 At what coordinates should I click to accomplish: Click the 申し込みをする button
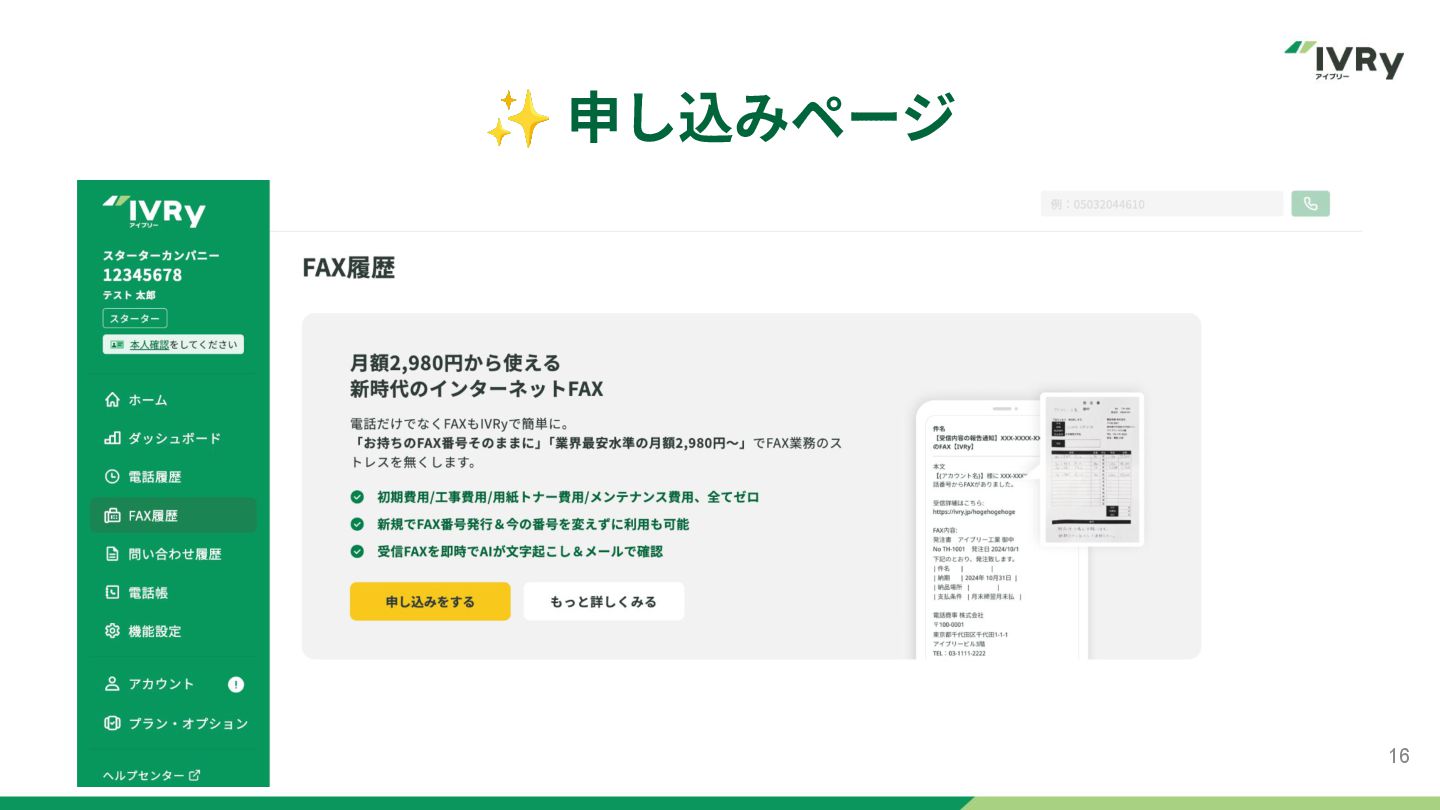point(430,602)
